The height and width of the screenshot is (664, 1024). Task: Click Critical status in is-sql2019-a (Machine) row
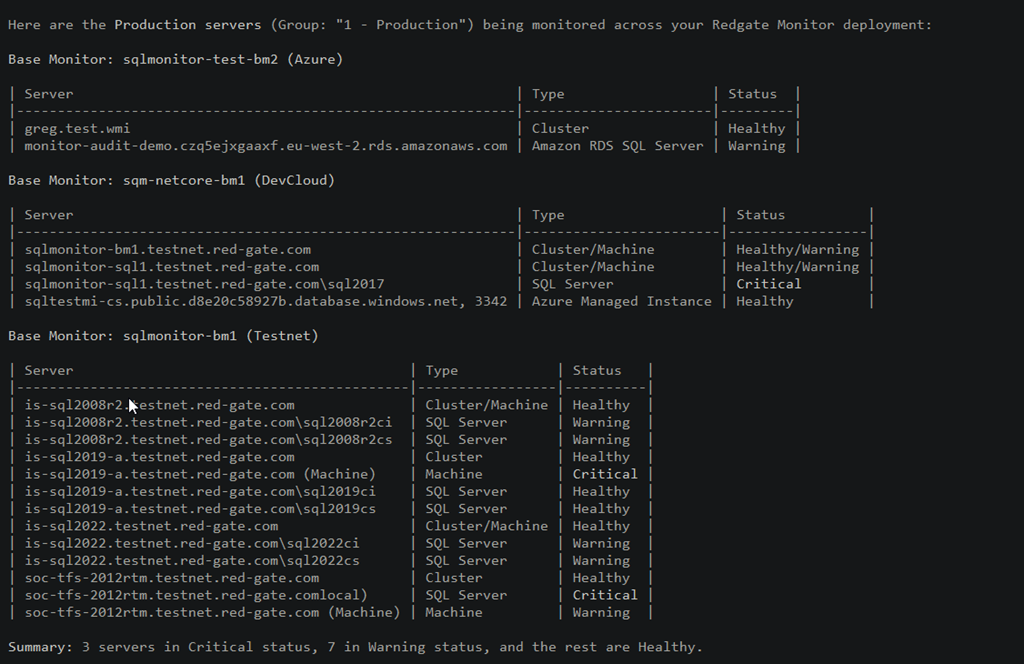tap(605, 474)
